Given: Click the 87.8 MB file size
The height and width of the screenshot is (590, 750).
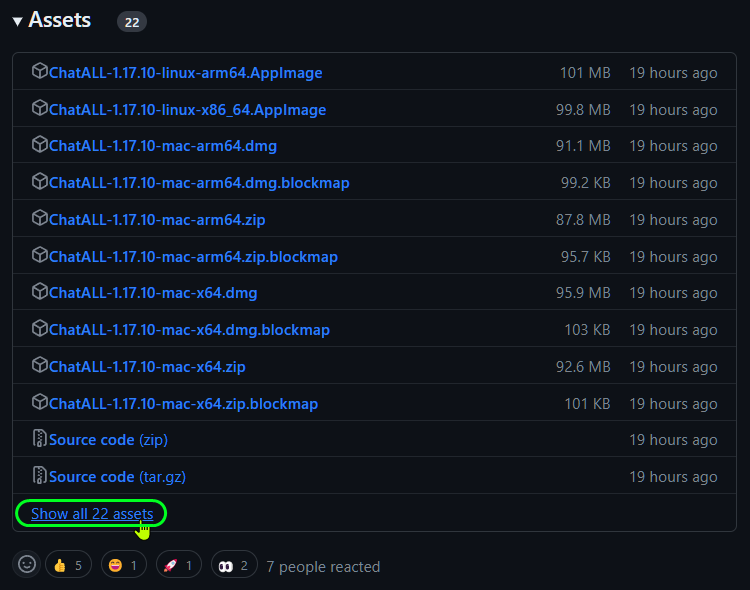Looking at the screenshot, I should coord(583,220).
